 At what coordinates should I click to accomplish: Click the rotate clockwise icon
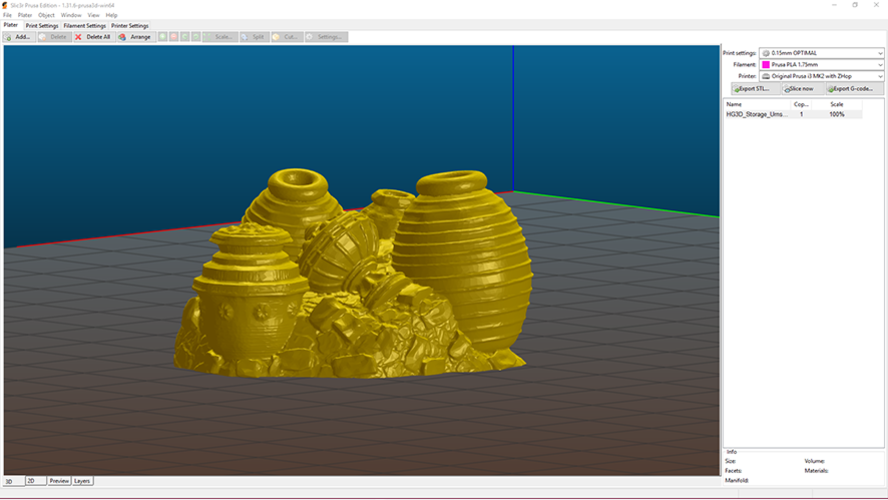click(x=196, y=37)
